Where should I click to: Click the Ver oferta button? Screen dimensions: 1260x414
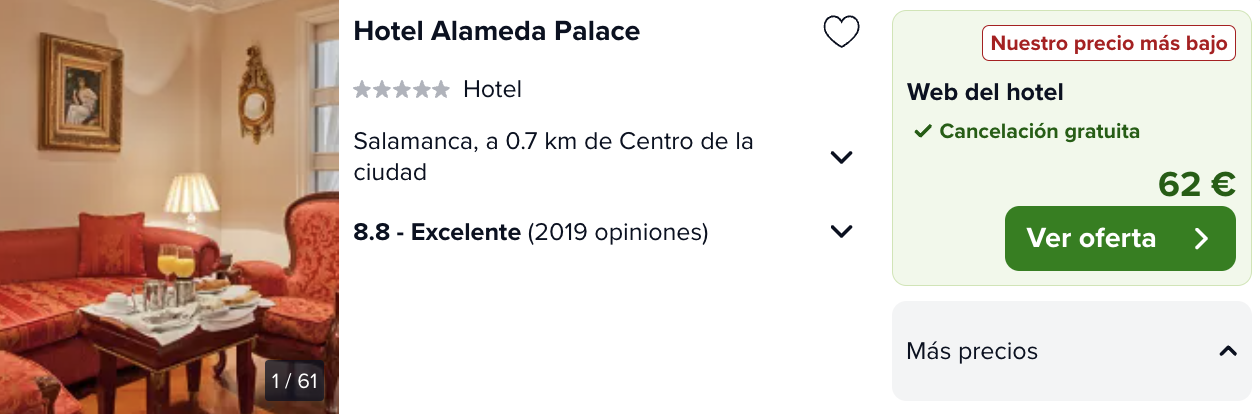coord(1120,238)
